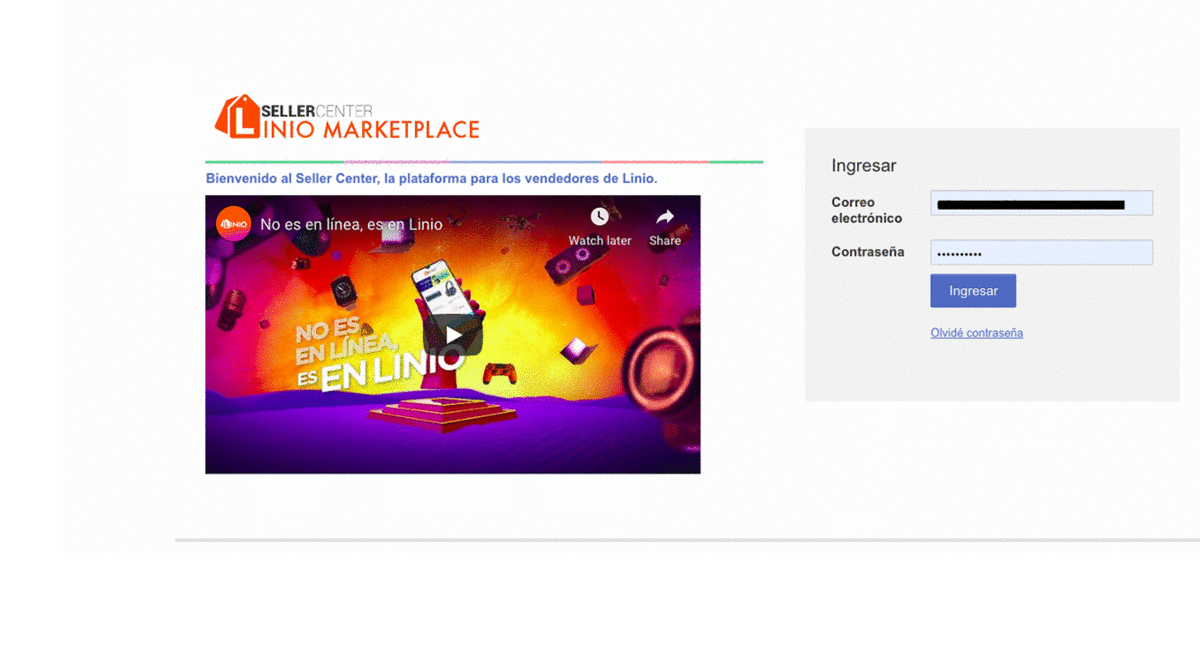1200x657 pixels.
Task: Click the Share arrow icon on video
Action: click(x=665, y=216)
